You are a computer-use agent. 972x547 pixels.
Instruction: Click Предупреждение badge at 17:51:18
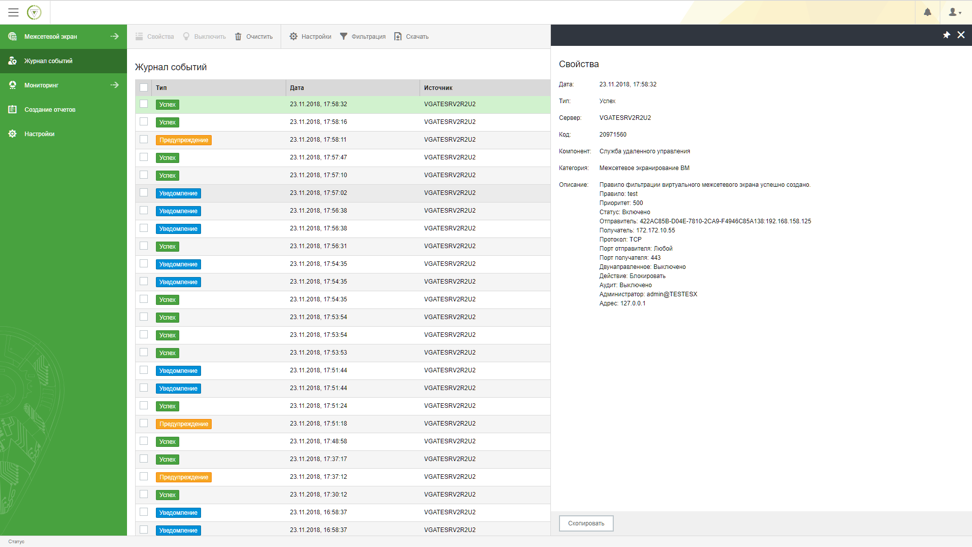(183, 424)
